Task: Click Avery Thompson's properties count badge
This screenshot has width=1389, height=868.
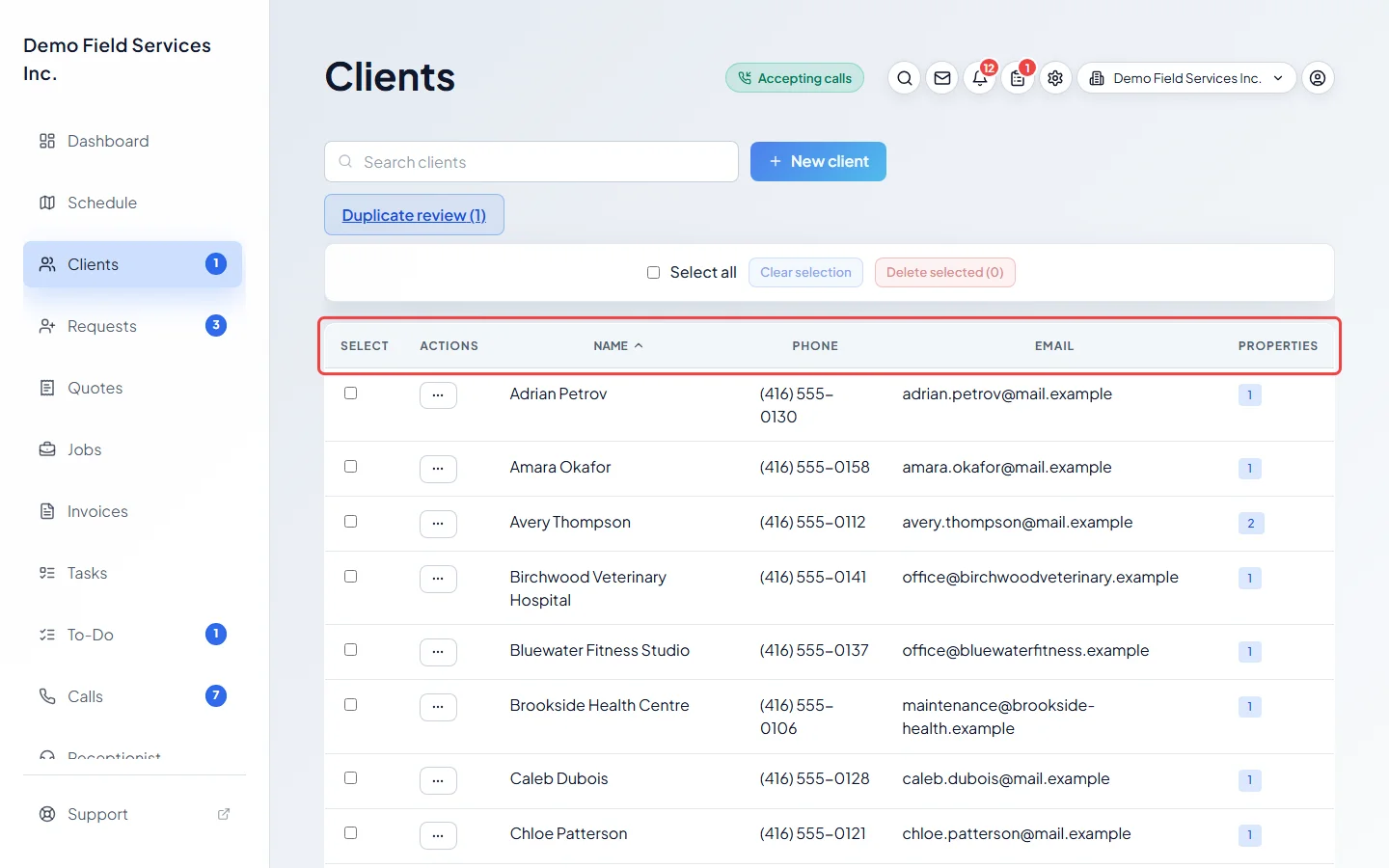Action: tap(1250, 524)
